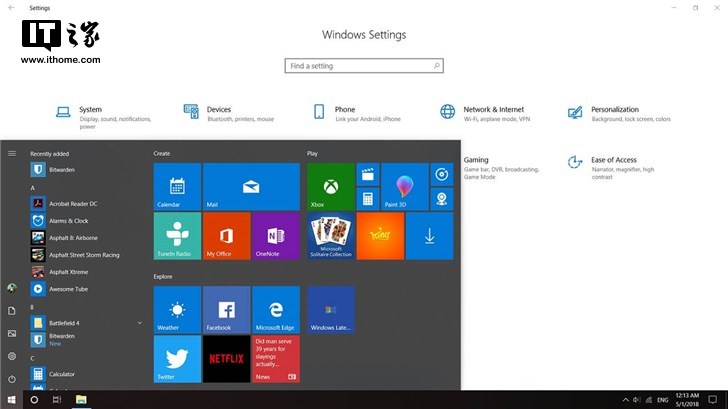
Task: Open the Windows Latest tile
Action: click(x=331, y=310)
